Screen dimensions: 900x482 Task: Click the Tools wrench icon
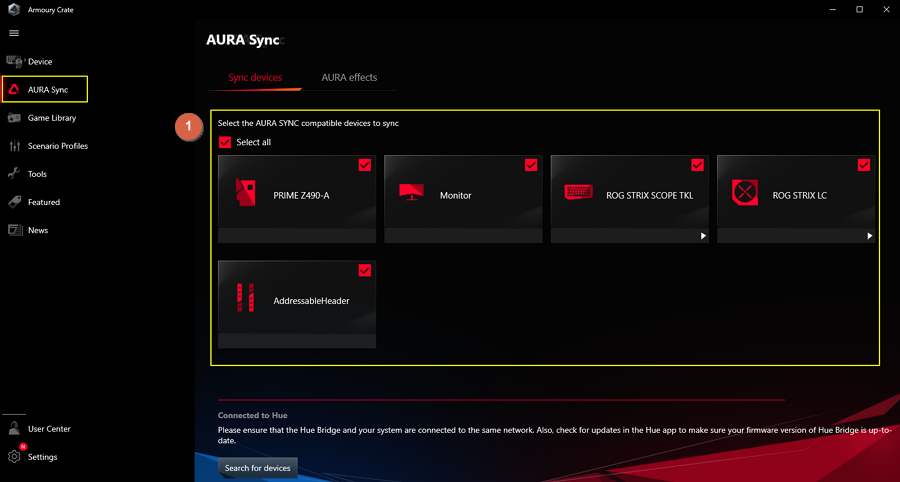tap(14, 174)
